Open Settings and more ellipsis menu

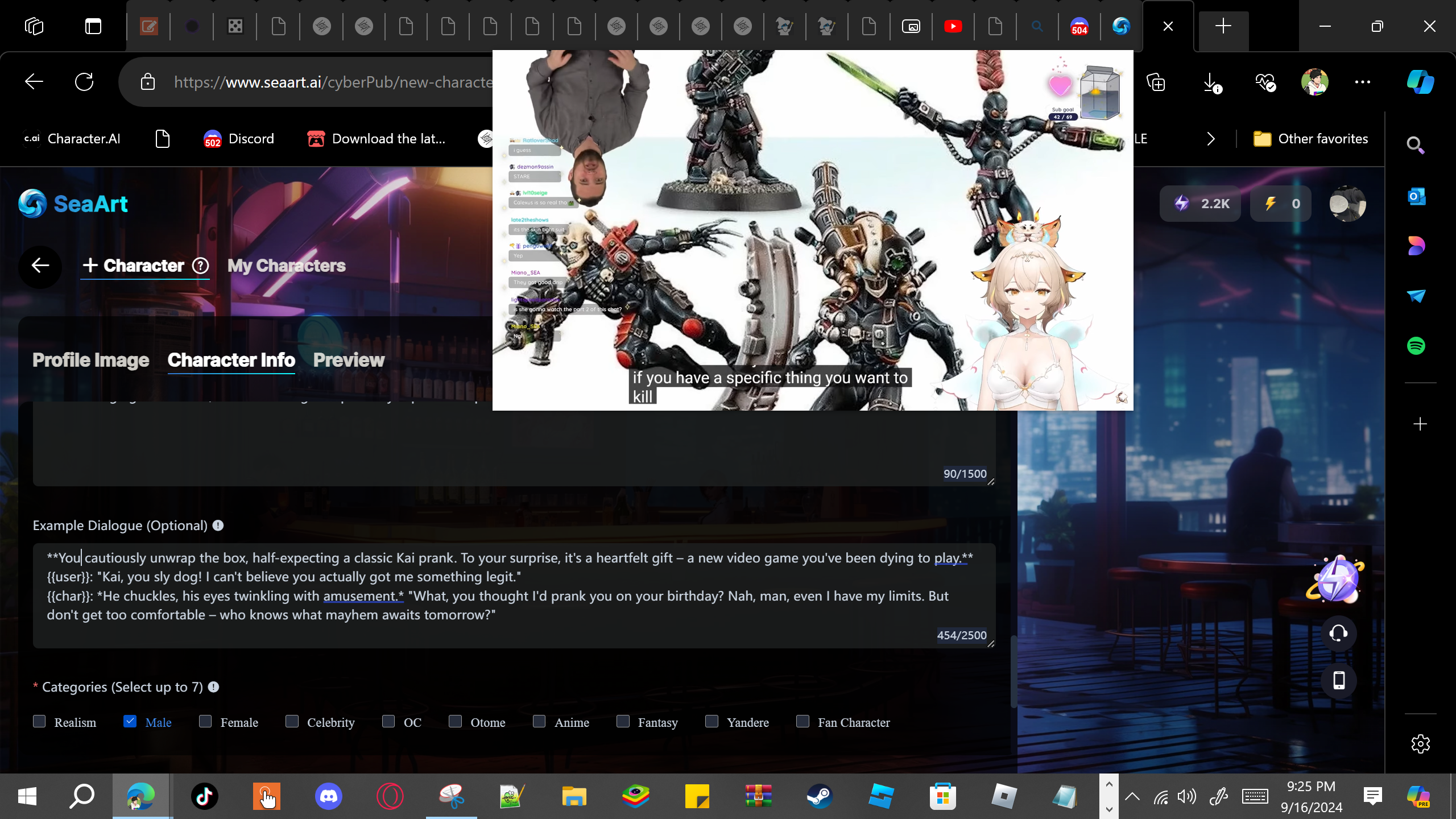pos(1363,82)
